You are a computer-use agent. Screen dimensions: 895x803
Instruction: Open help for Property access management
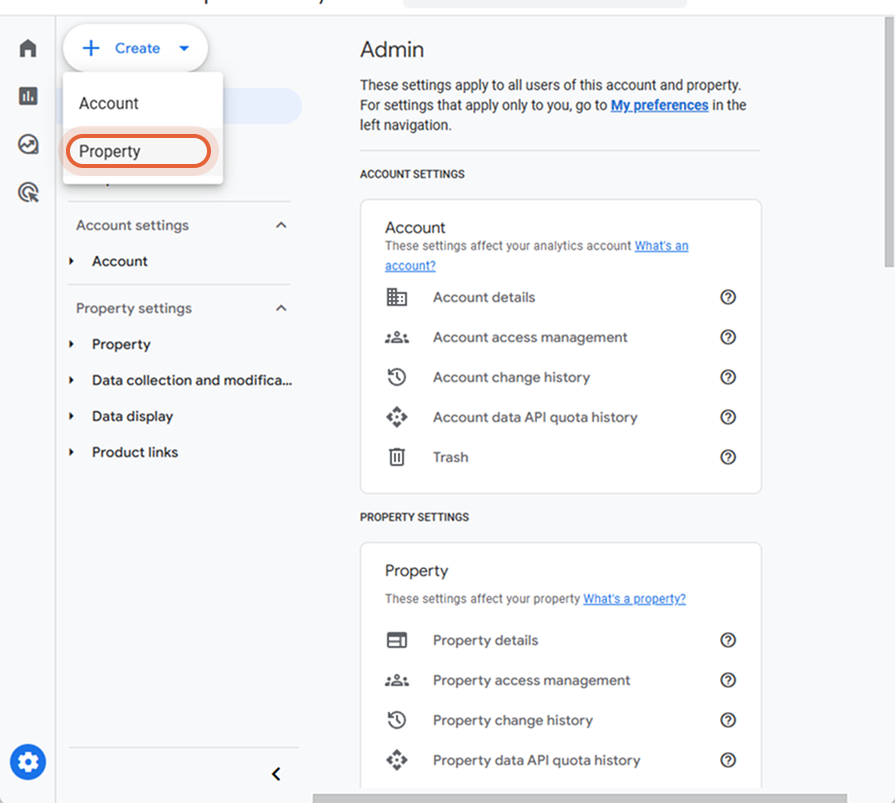[x=728, y=680]
